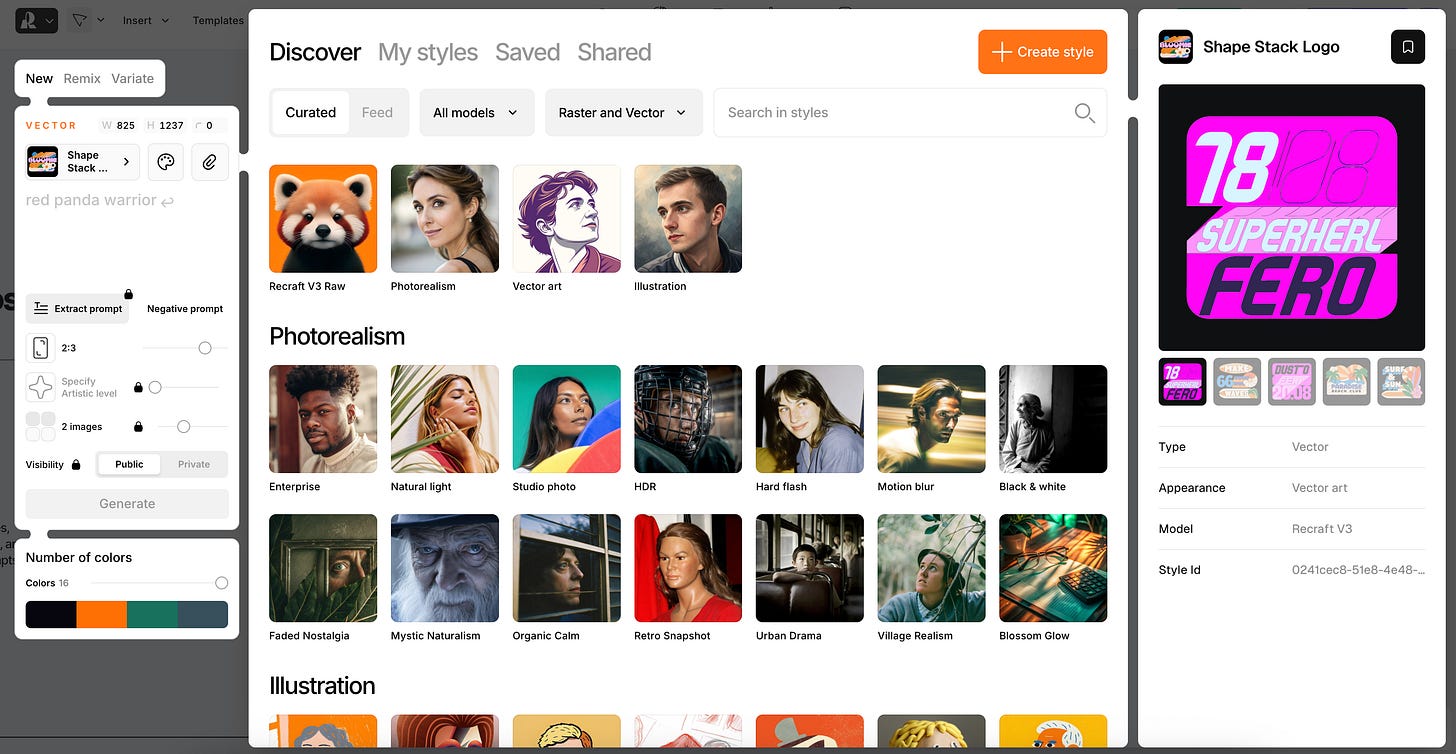Select the green color swatch
Viewport: 1456px width, 754px height.
click(x=152, y=614)
